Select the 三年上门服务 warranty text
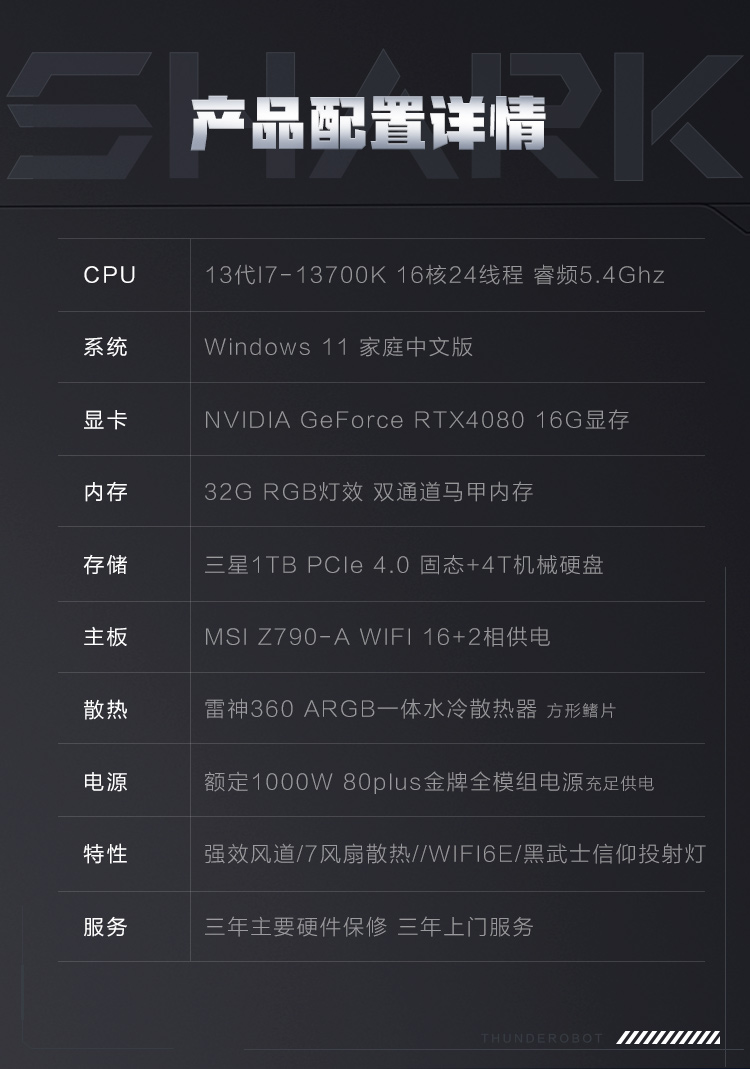750x1069 pixels. [465, 927]
